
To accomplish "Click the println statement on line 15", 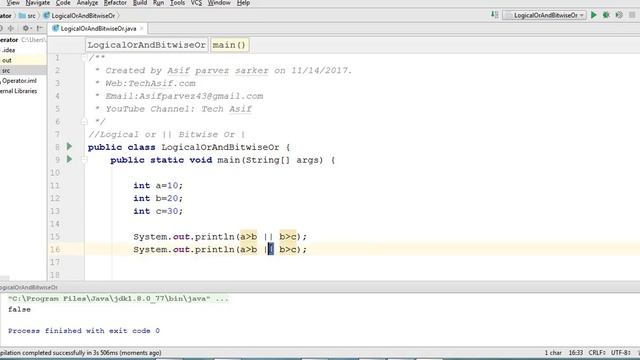I will 220,236.
